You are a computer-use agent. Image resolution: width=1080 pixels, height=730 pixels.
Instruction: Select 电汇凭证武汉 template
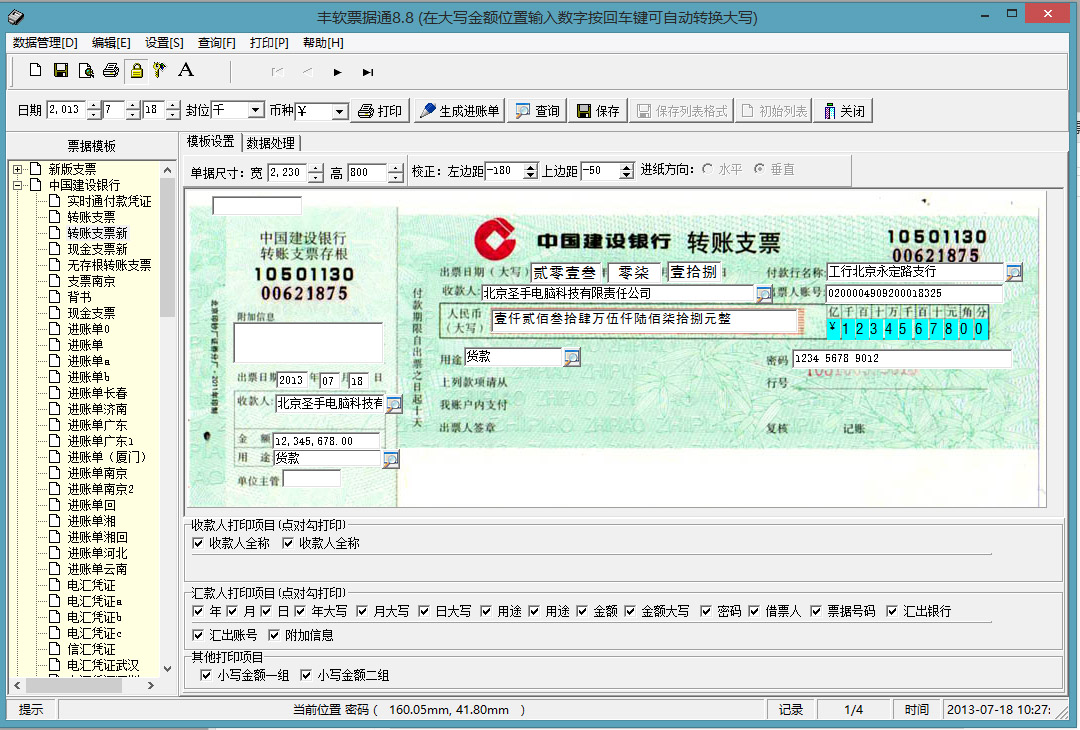click(103, 665)
